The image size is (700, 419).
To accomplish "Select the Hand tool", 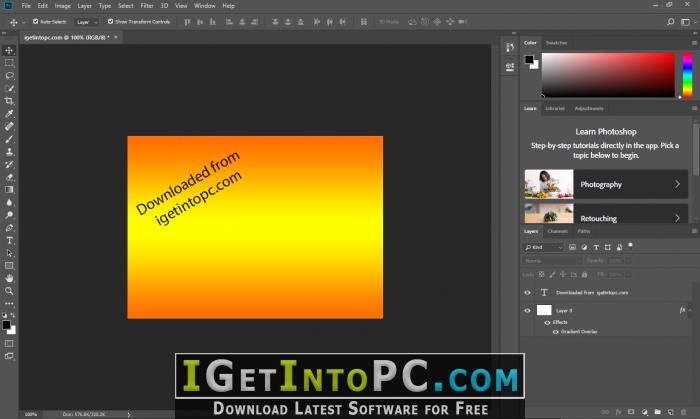I will [x=9, y=278].
